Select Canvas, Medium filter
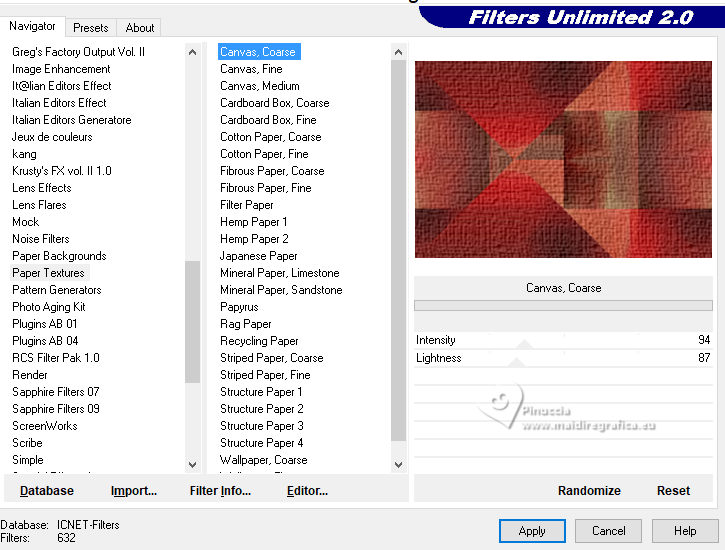The width and height of the screenshot is (725, 550). 260,86
